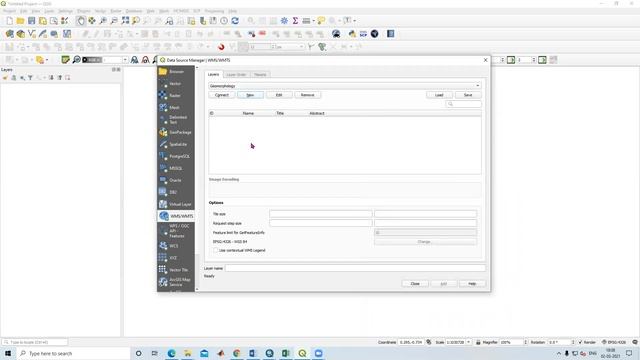This screenshot has height=360, width=640.
Task: Select WCS in the source sidebar
Action: click(x=176, y=246)
